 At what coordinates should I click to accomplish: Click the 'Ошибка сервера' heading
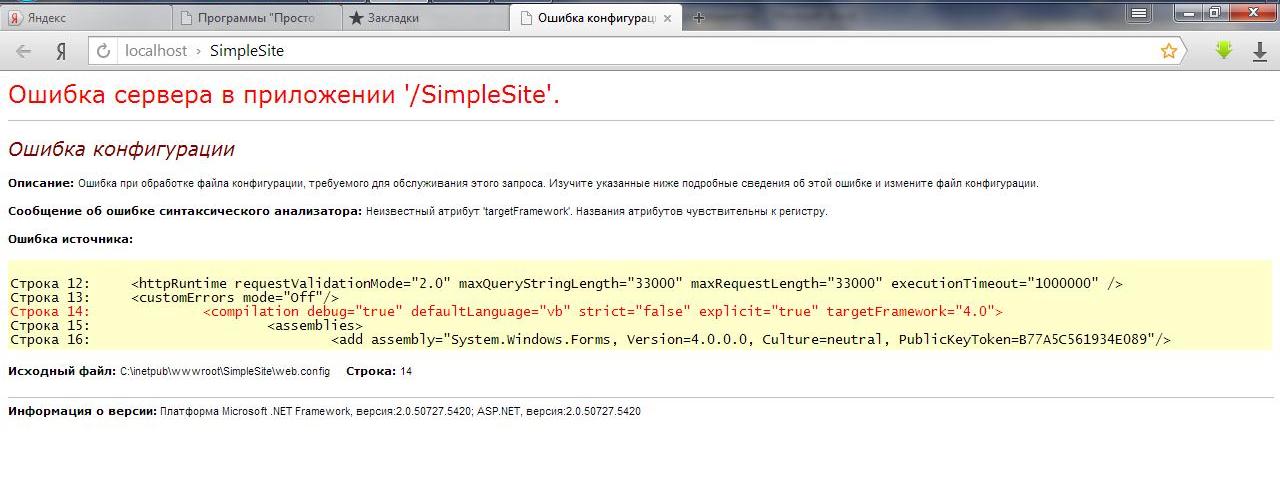pos(283,95)
